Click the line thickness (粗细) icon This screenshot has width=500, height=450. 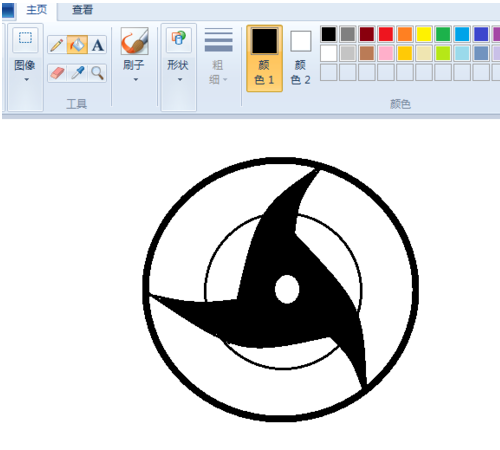tap(218, 40)
